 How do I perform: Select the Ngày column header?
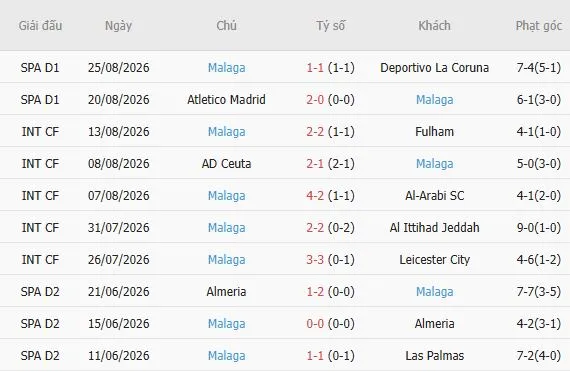click(119, 26)
